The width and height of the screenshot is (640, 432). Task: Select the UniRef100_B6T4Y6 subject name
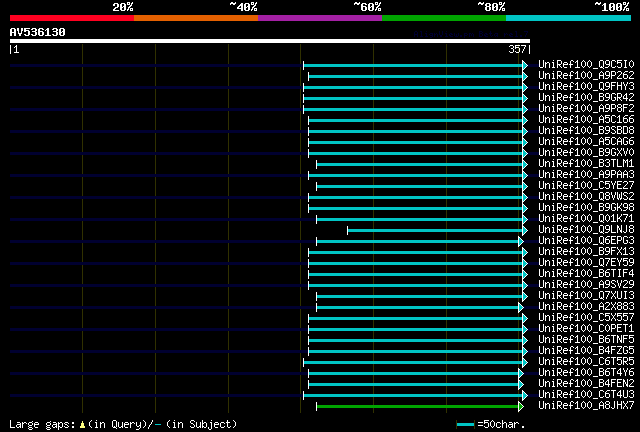coord(586,373)
